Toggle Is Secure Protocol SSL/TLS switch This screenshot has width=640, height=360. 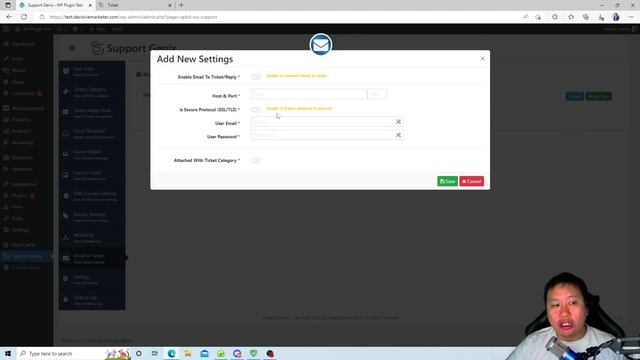click(256, 109)
